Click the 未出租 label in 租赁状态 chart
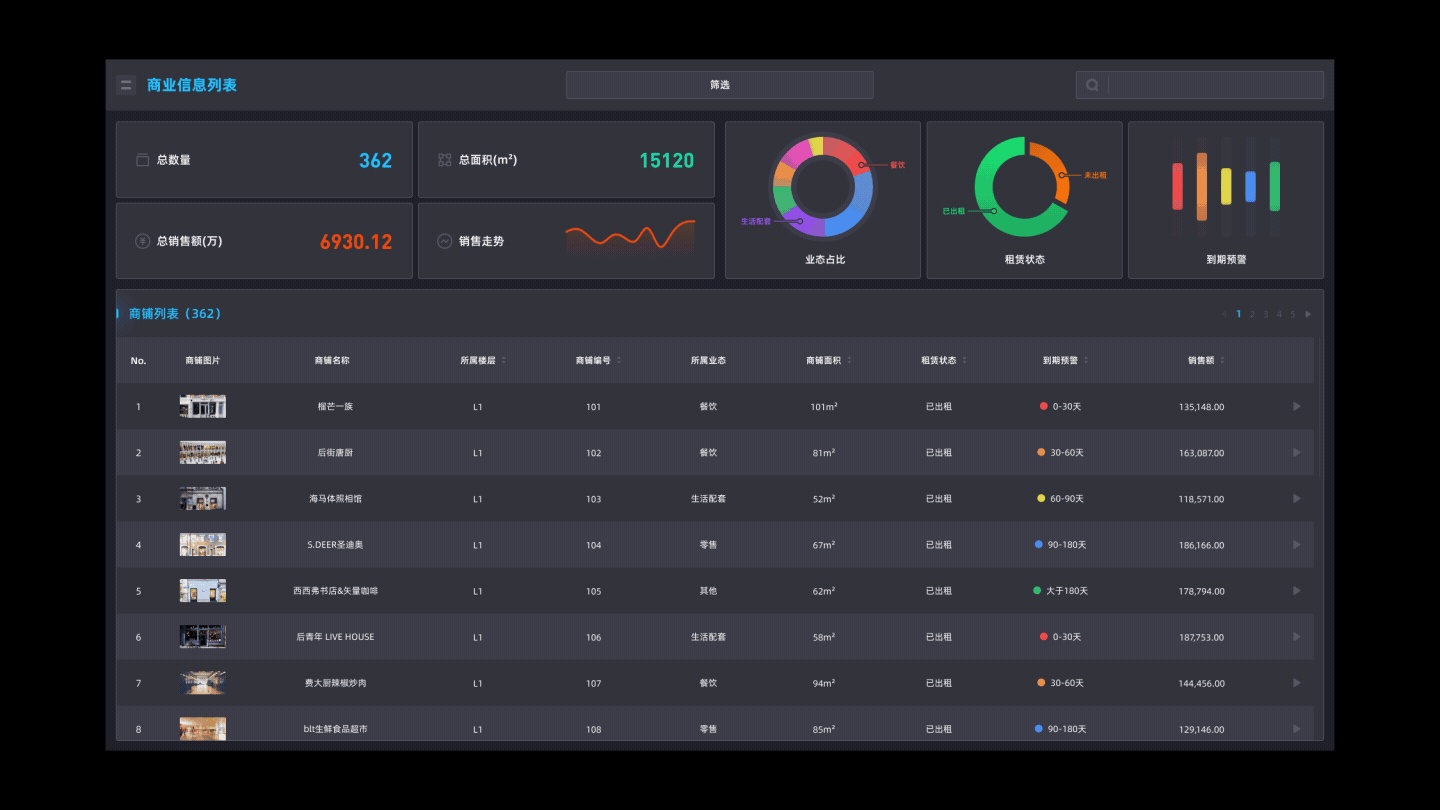 point(1095,175)
